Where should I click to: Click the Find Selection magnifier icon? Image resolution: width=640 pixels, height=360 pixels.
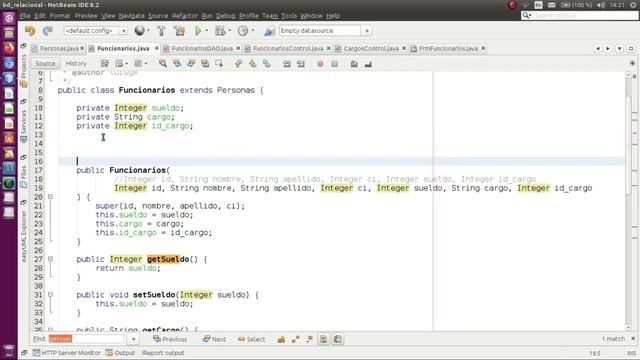[x=162, y=64]
